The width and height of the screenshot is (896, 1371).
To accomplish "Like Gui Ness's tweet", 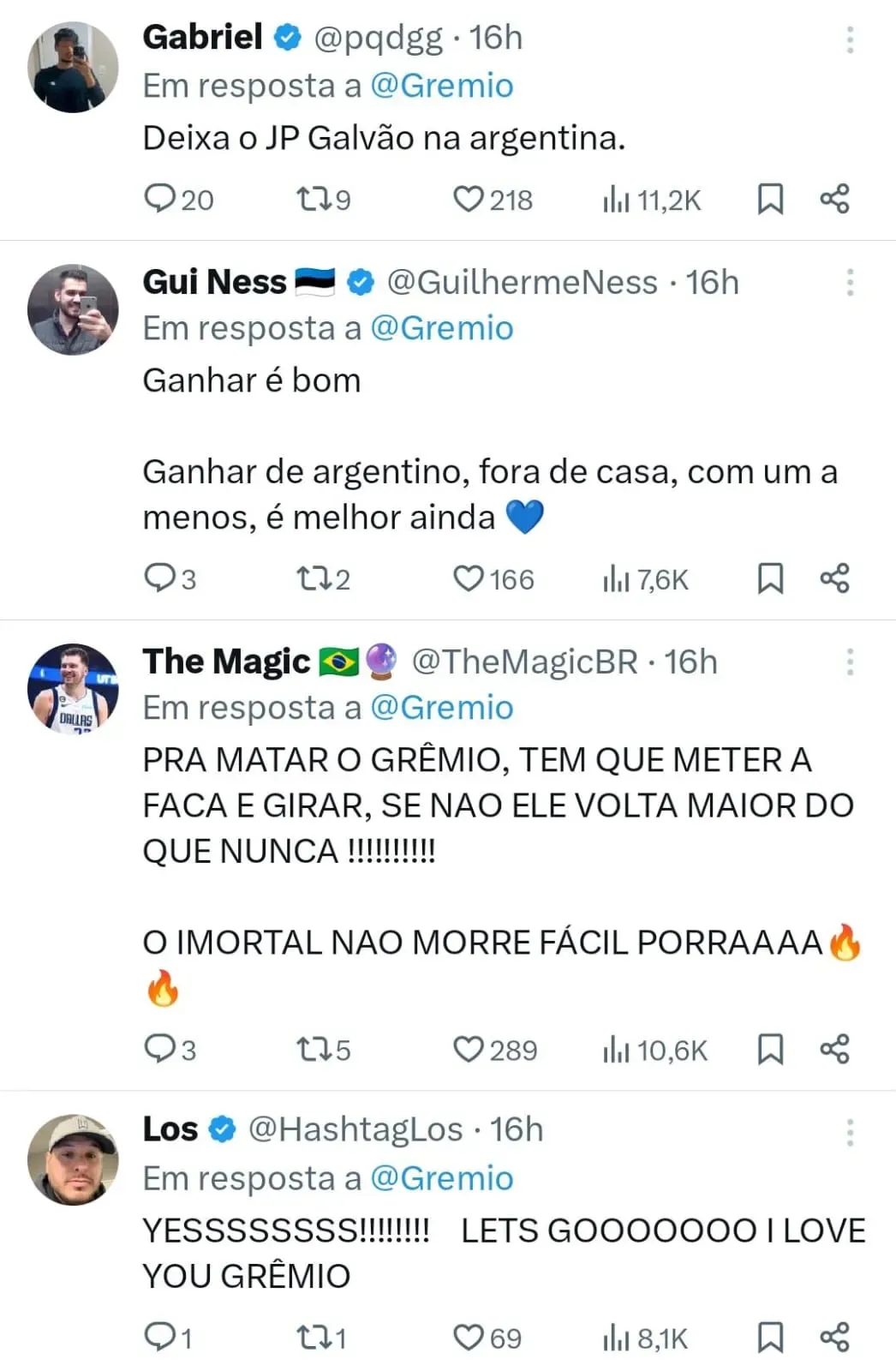I will point(469,579).
